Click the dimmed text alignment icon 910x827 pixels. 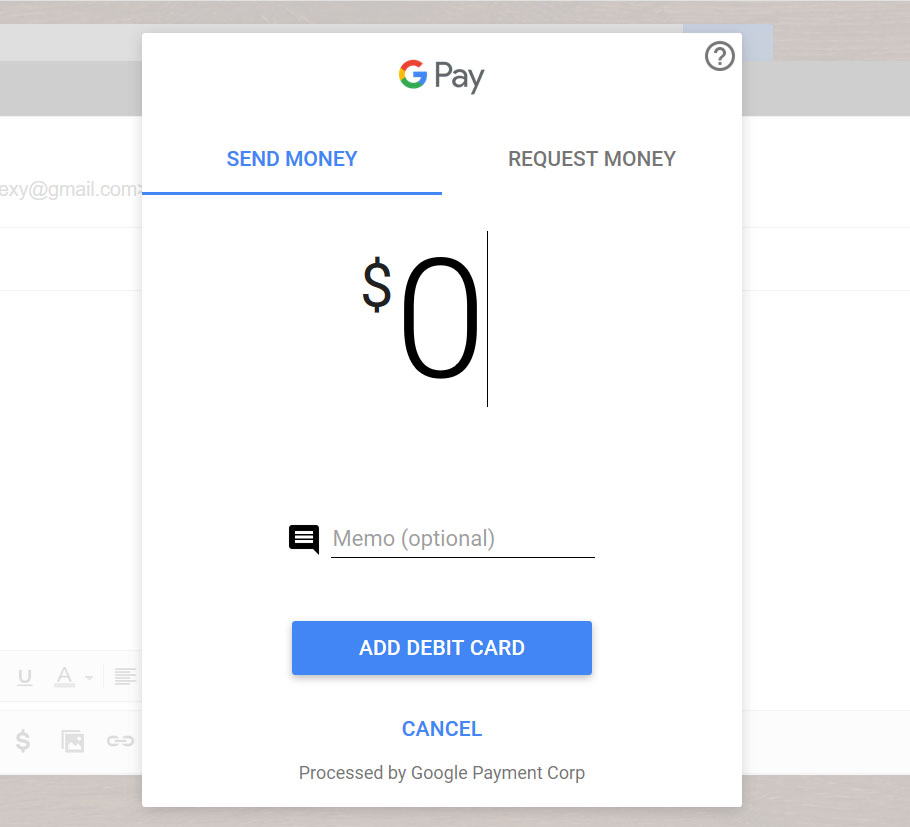(125, 676)
